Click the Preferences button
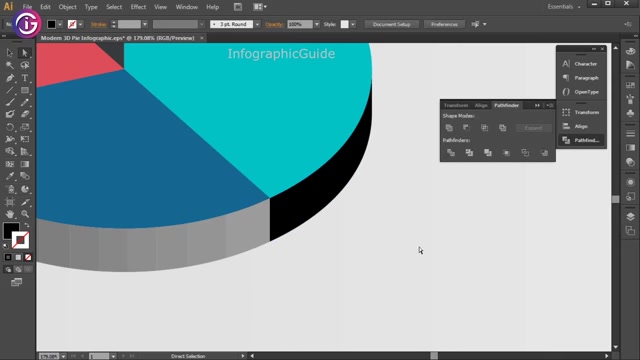The height and width of the screenshot is (360, 640). tap(444, 24)
